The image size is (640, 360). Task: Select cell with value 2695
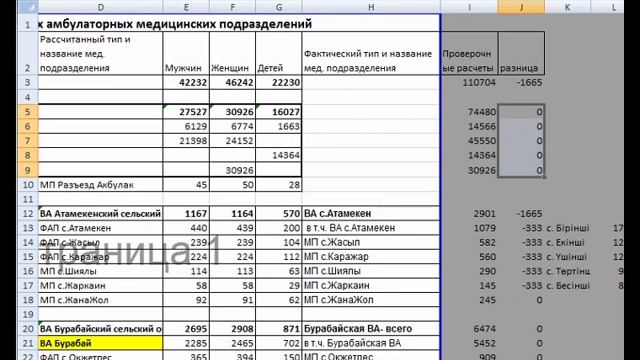pos(186,329)
